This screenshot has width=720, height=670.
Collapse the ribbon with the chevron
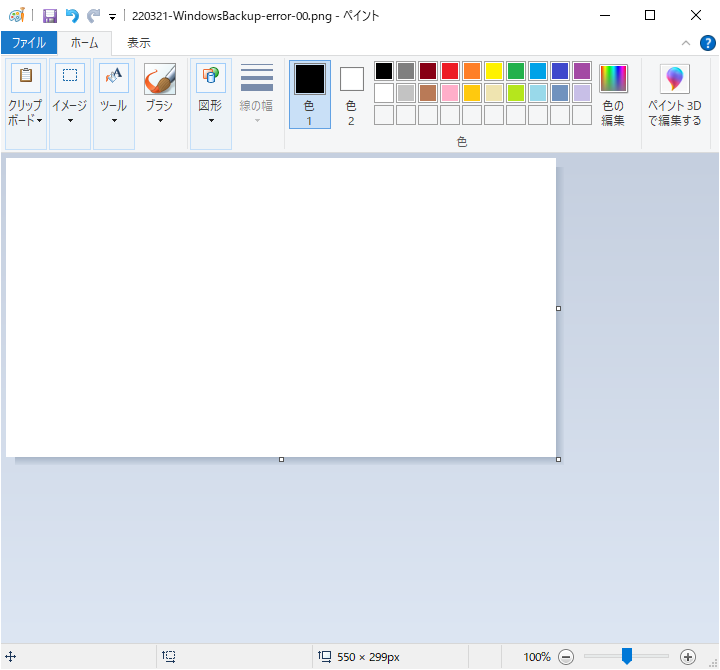686,43
